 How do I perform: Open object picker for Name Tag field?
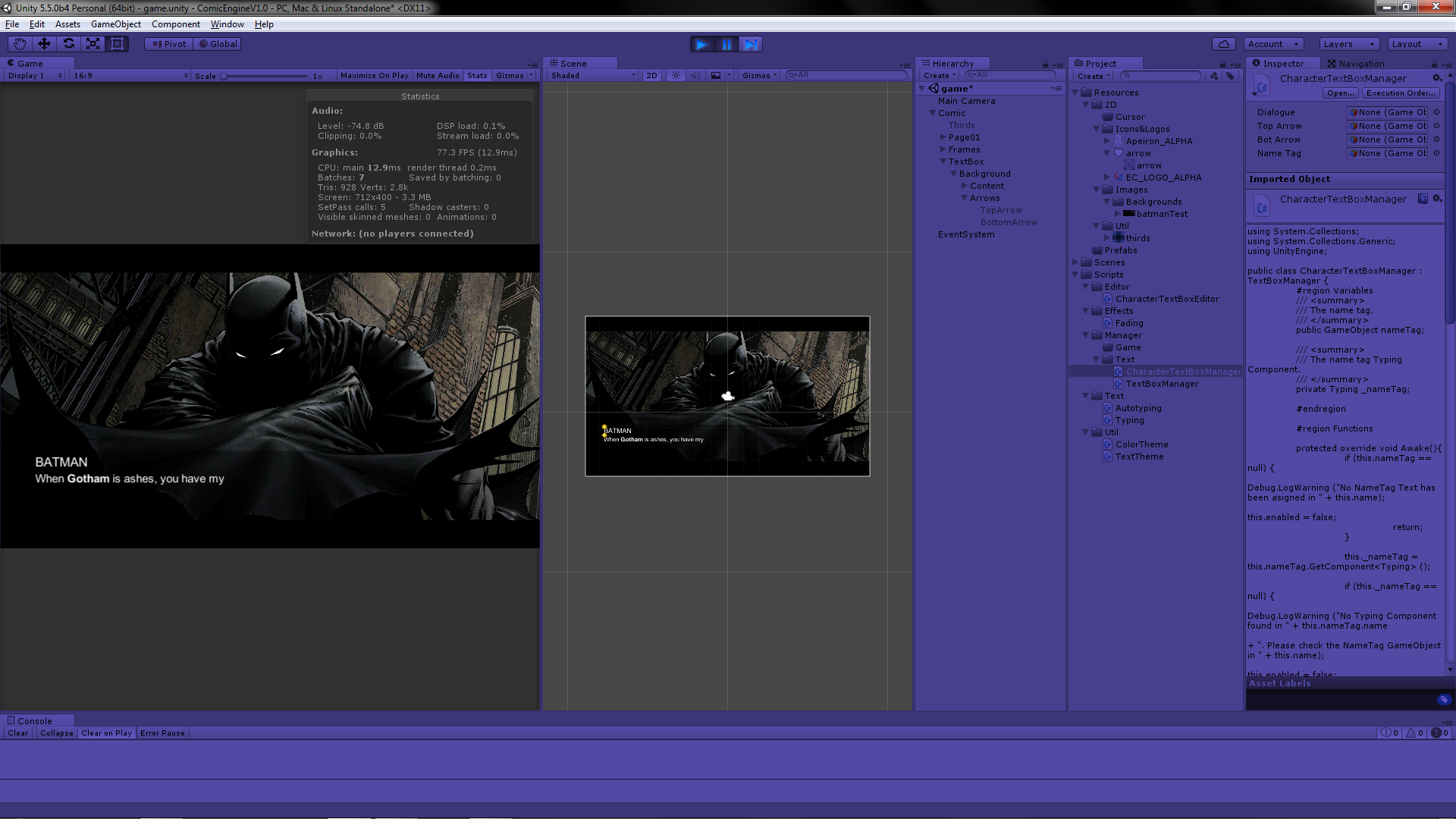[x=1436, y=153]
